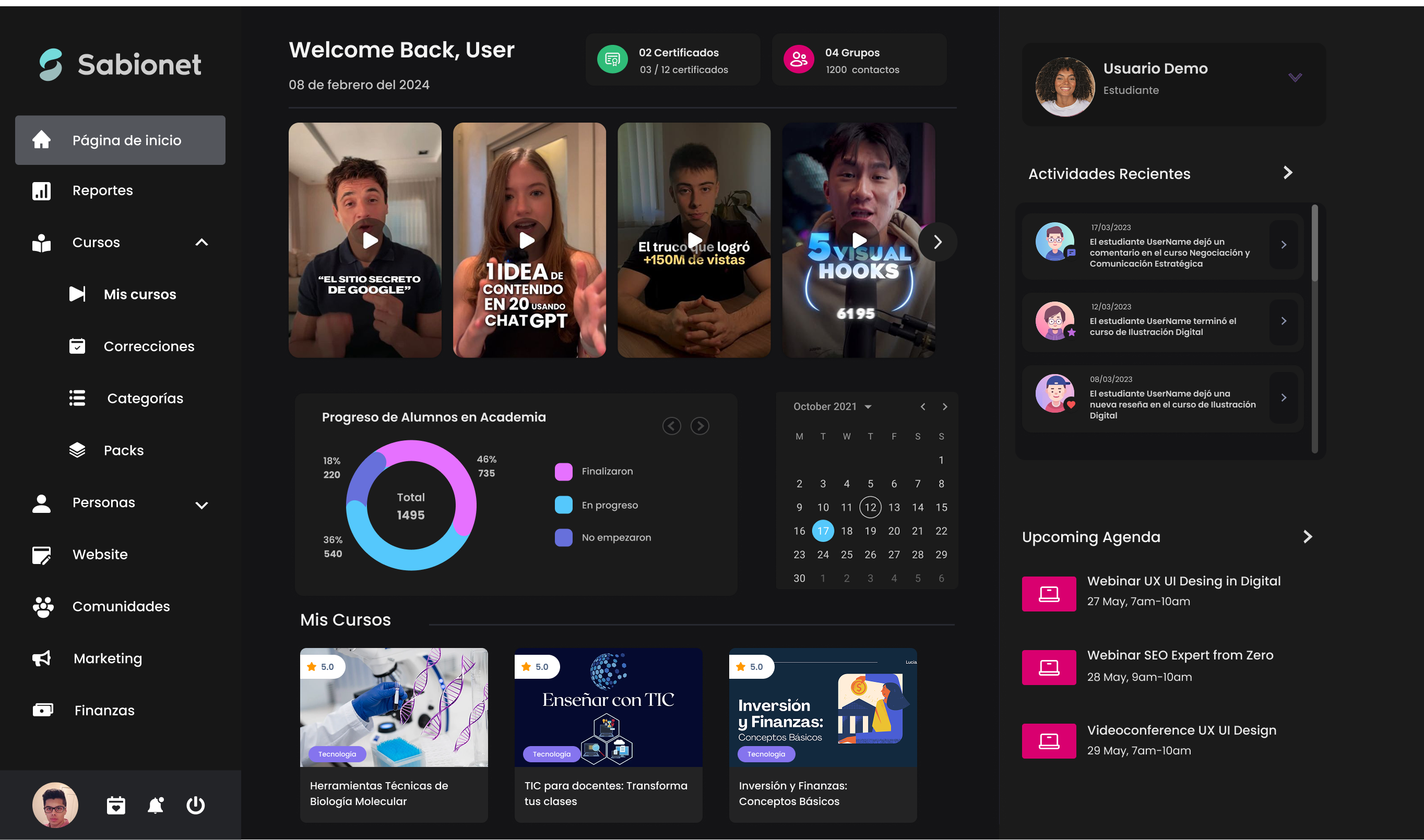Collapse the Cursos submenu chevron
The image size is (1424, 840).
tap(201, 242)
